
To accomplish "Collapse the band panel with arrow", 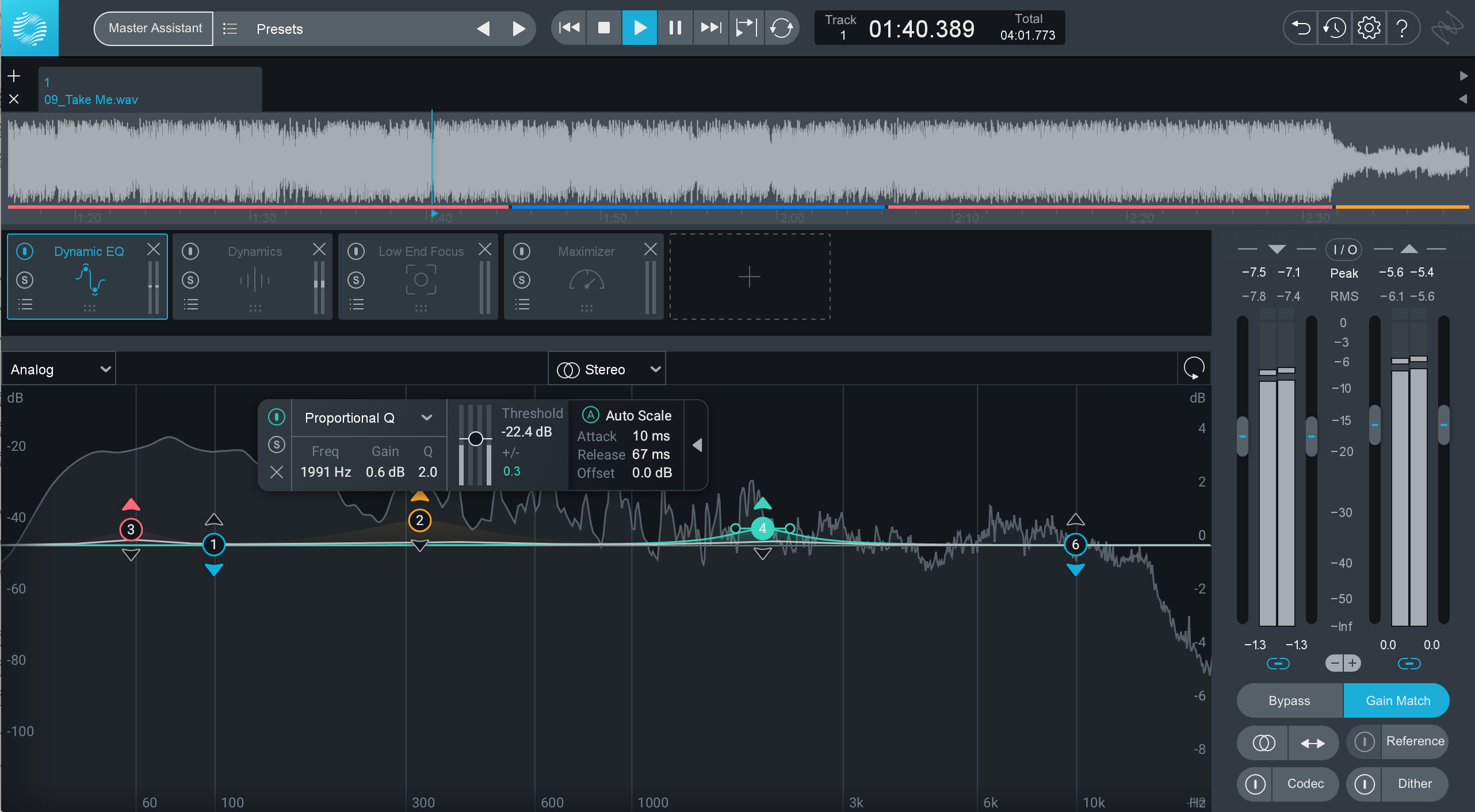I will (x=697, y=445).
